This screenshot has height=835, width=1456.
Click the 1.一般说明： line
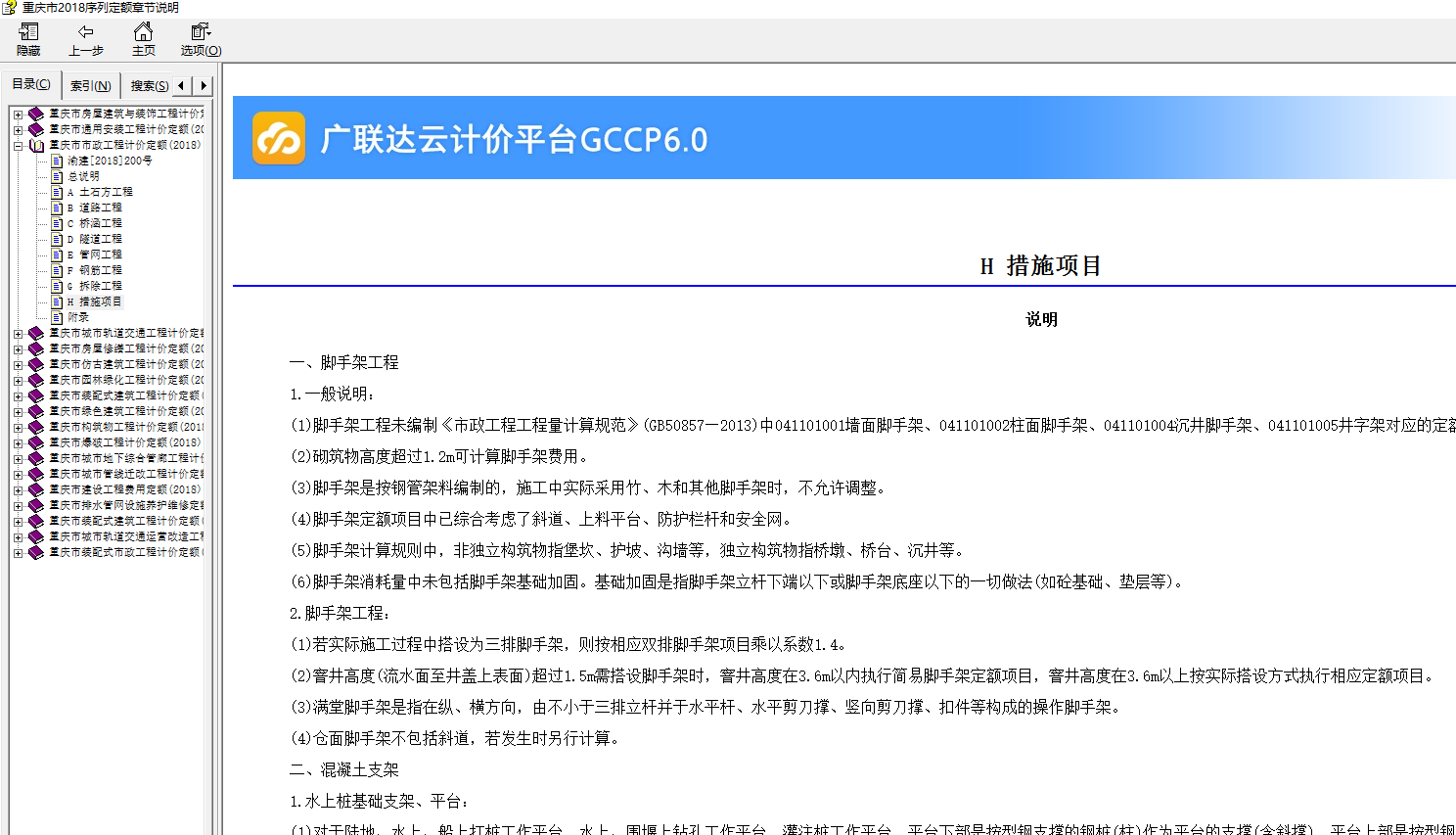(x=333, y=394)
